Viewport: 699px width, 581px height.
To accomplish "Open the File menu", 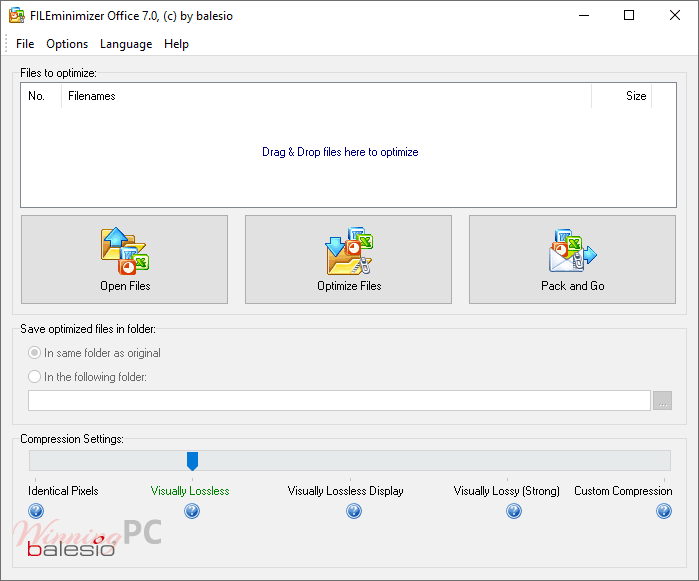I will pos(25,44).
